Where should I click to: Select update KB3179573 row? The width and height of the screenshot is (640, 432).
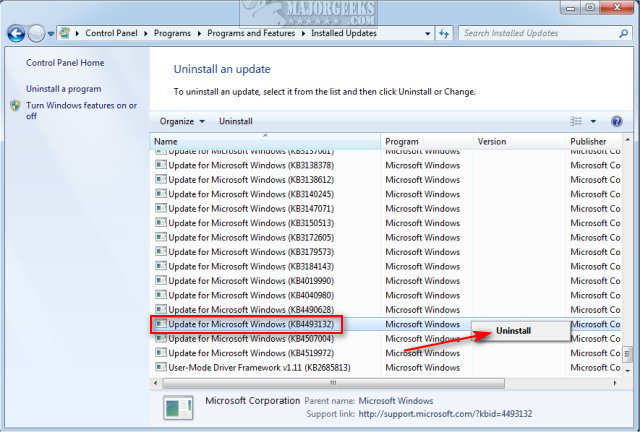click(x=387, y=252)
